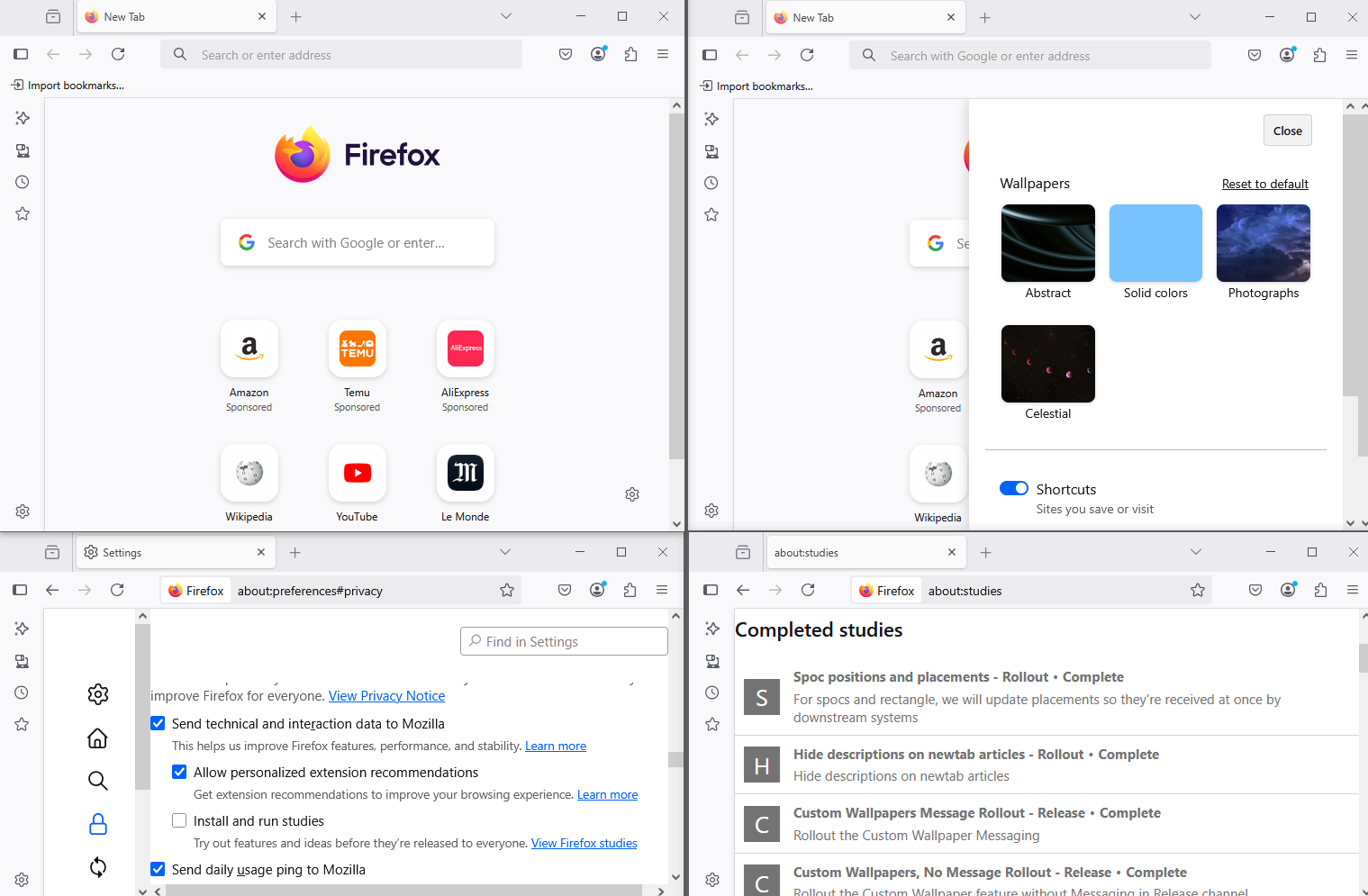The image size is (1368, 896).
Task: Bookmark the about:studies page with star
Action: click(1198, 590)
